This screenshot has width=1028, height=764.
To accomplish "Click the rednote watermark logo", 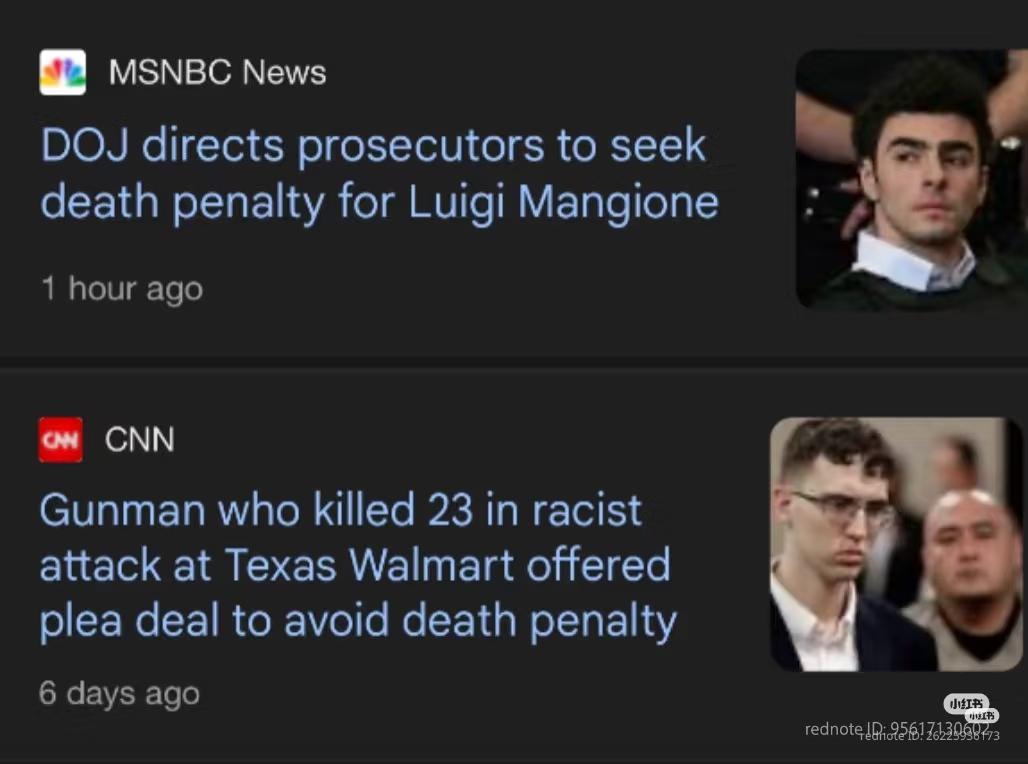I will click(967, 704).
